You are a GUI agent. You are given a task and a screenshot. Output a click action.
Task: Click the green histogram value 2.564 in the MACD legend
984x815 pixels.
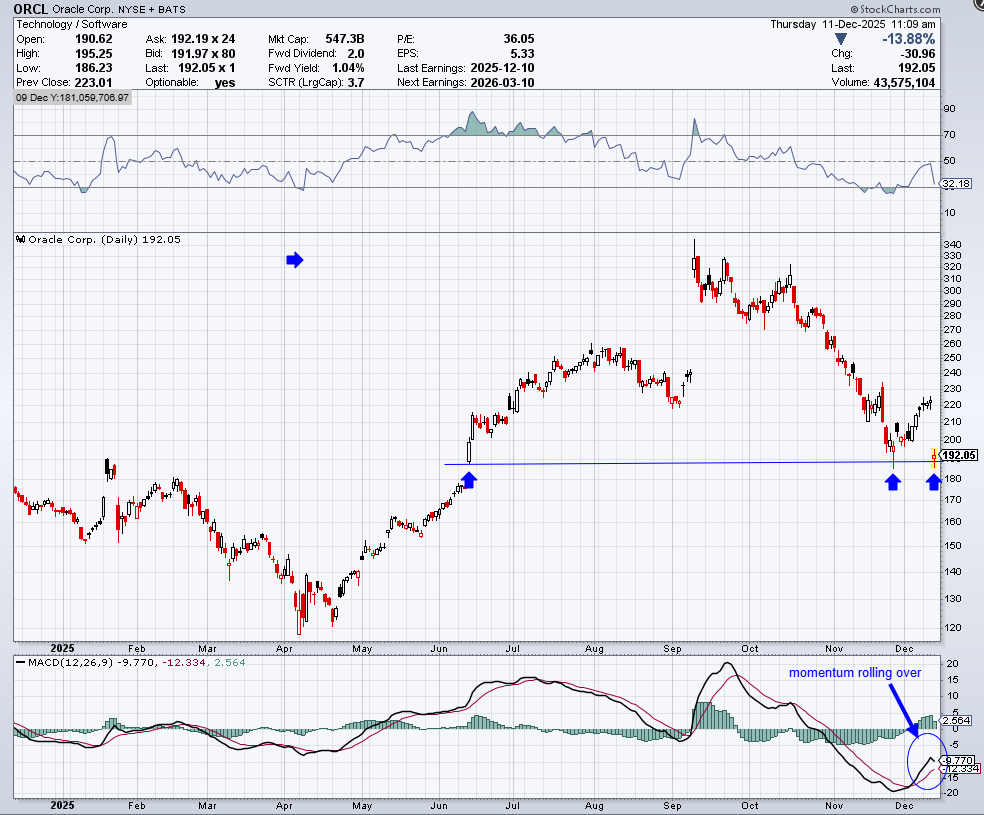[x=230, y=663]
